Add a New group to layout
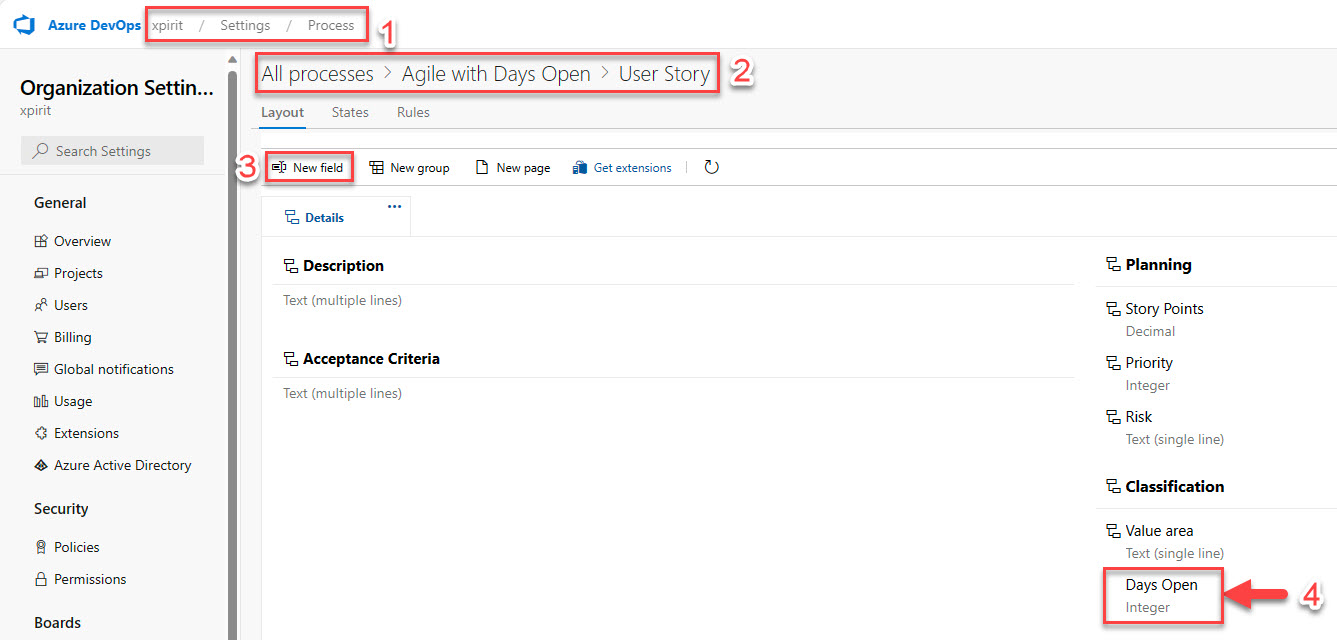 click(409, 168)
